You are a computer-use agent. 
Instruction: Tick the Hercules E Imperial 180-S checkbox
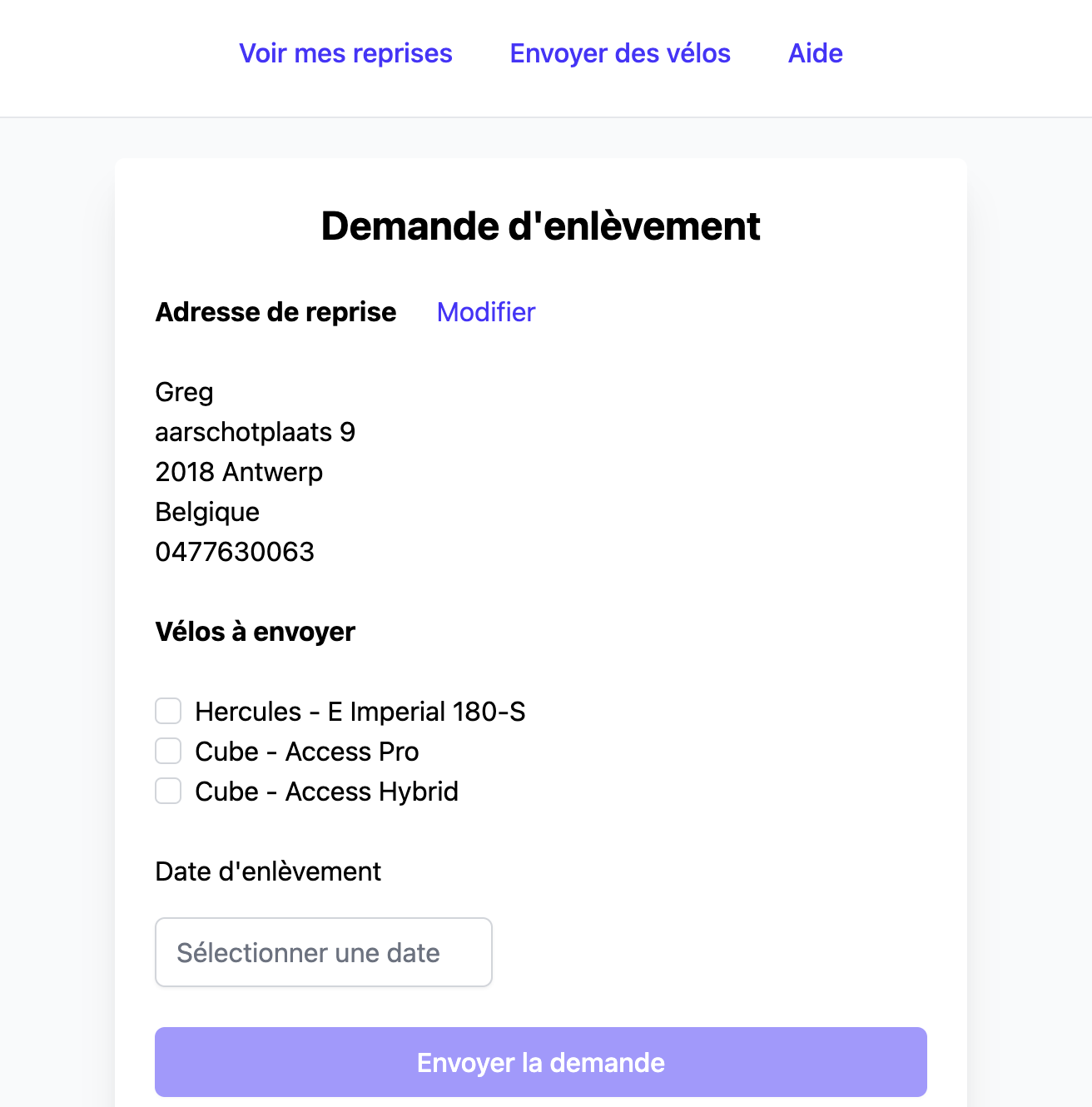[168, 712]
